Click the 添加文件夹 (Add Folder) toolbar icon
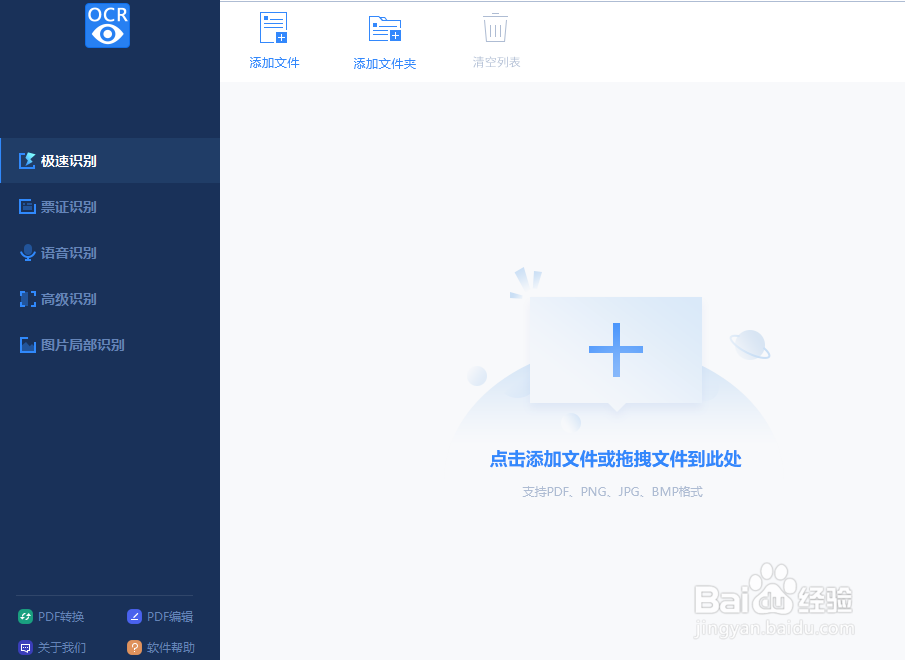This screenshot has height=660, width=905. (x=384, y=28)
